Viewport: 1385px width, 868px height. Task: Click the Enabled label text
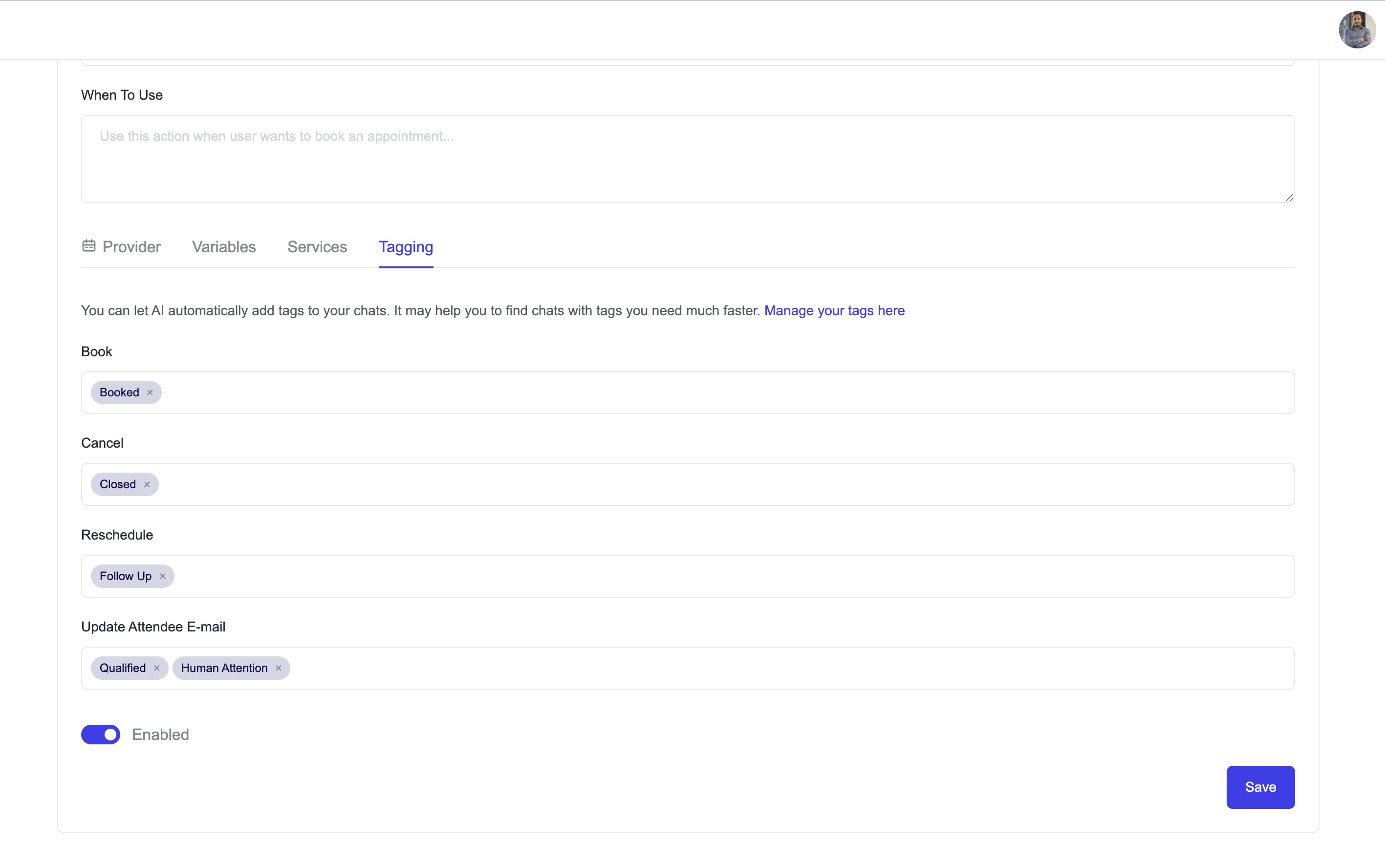161,735
